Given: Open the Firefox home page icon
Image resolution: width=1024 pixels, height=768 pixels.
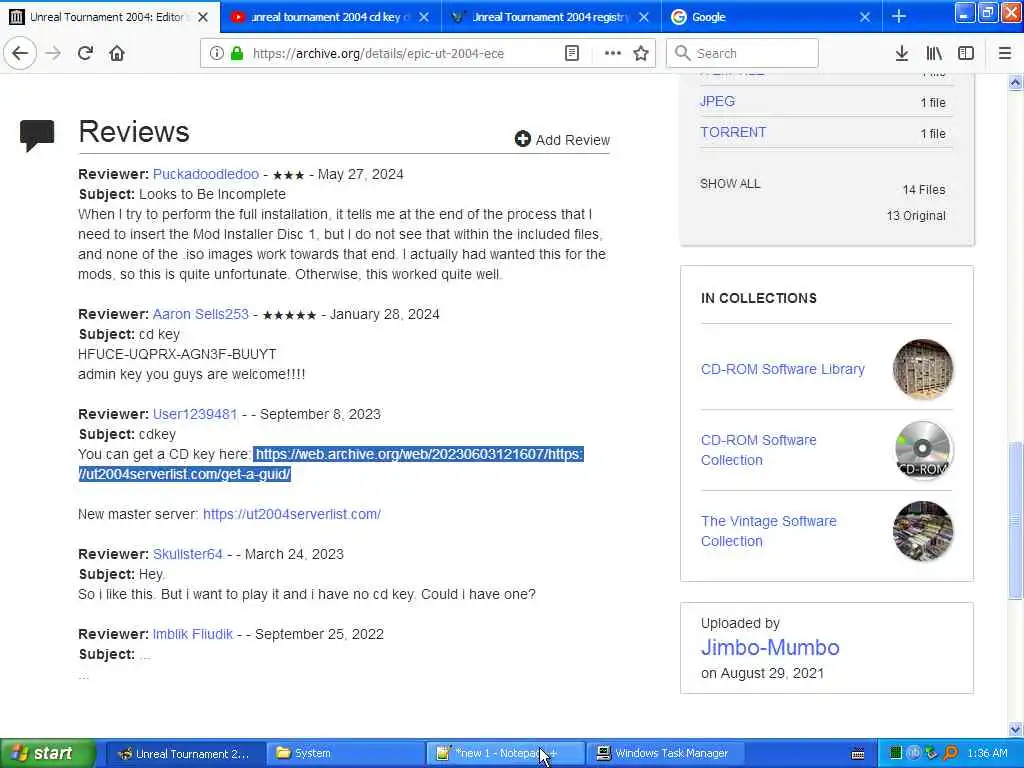Looking at the screenshot, I should [x=117, y=53].
